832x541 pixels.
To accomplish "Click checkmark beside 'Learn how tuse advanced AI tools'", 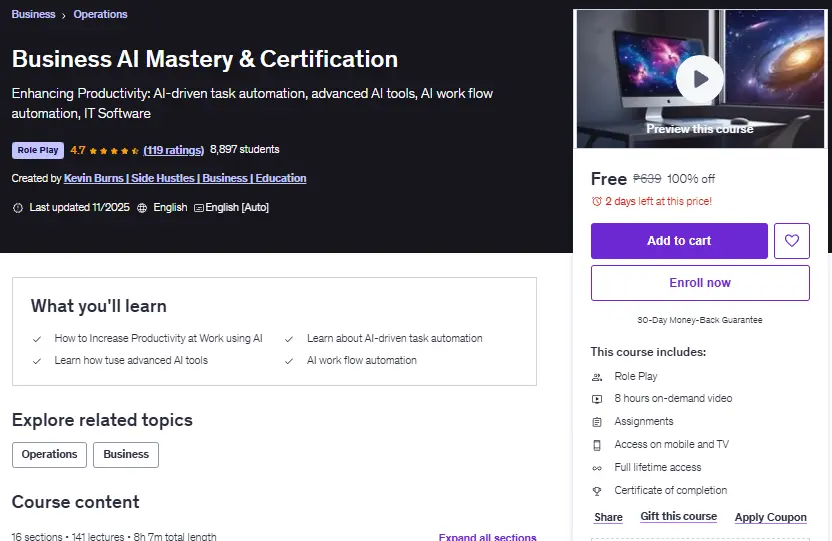I will point(37,361).
